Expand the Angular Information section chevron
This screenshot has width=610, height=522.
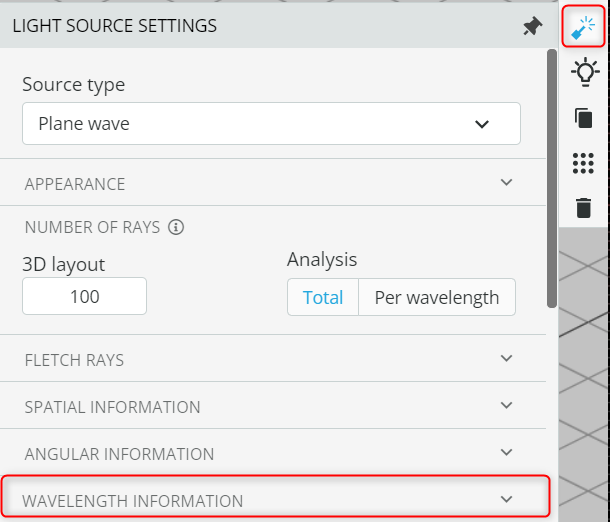pos(506,452)
